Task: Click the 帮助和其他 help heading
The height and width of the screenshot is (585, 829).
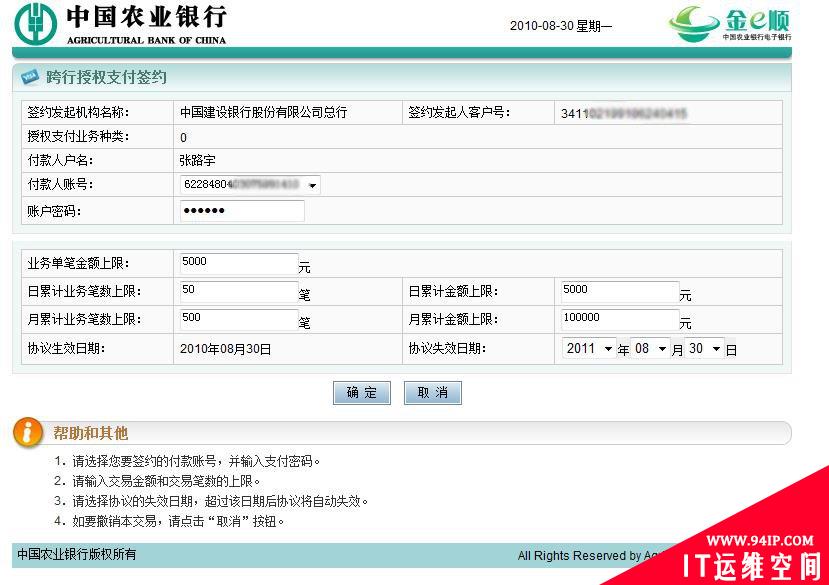Action: (90, 433)
